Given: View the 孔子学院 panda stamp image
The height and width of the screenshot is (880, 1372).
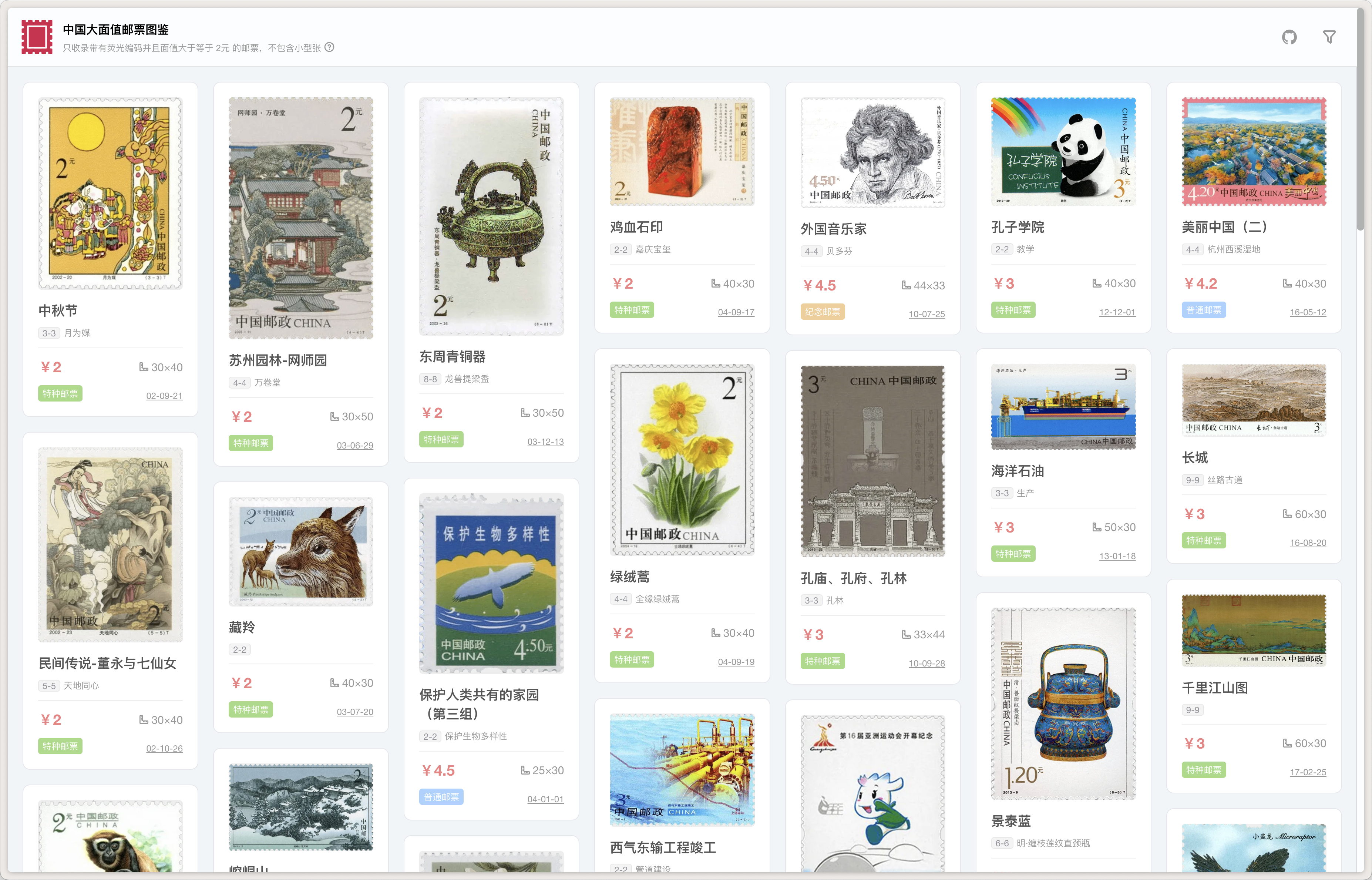Looking at the screenshot, I should (1063, 151).
